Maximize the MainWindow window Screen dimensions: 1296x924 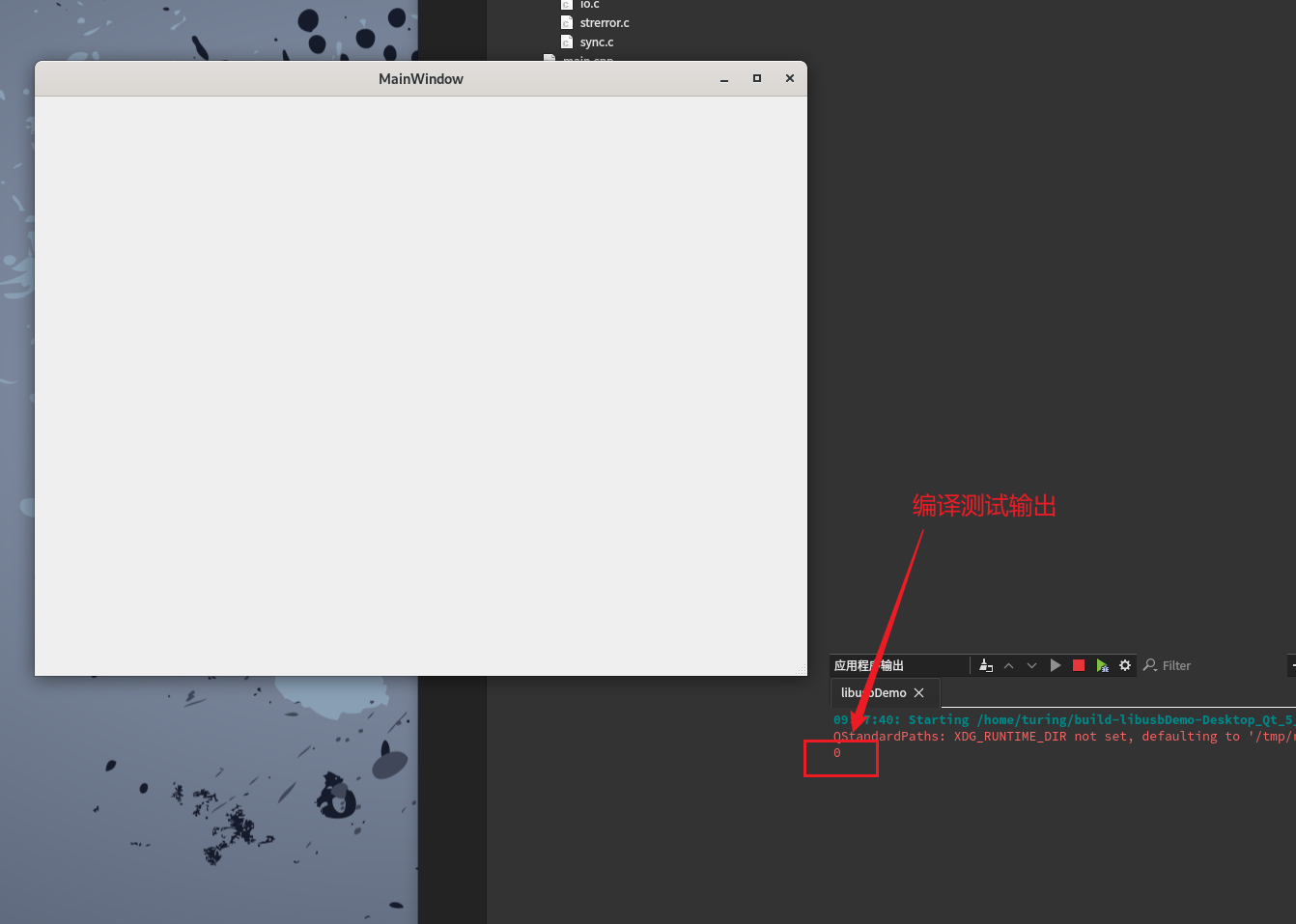point(757,78)
